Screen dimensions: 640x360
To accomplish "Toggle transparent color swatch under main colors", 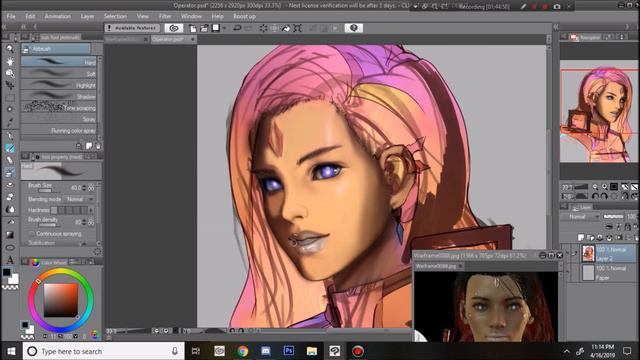I will tap(10, 287).
